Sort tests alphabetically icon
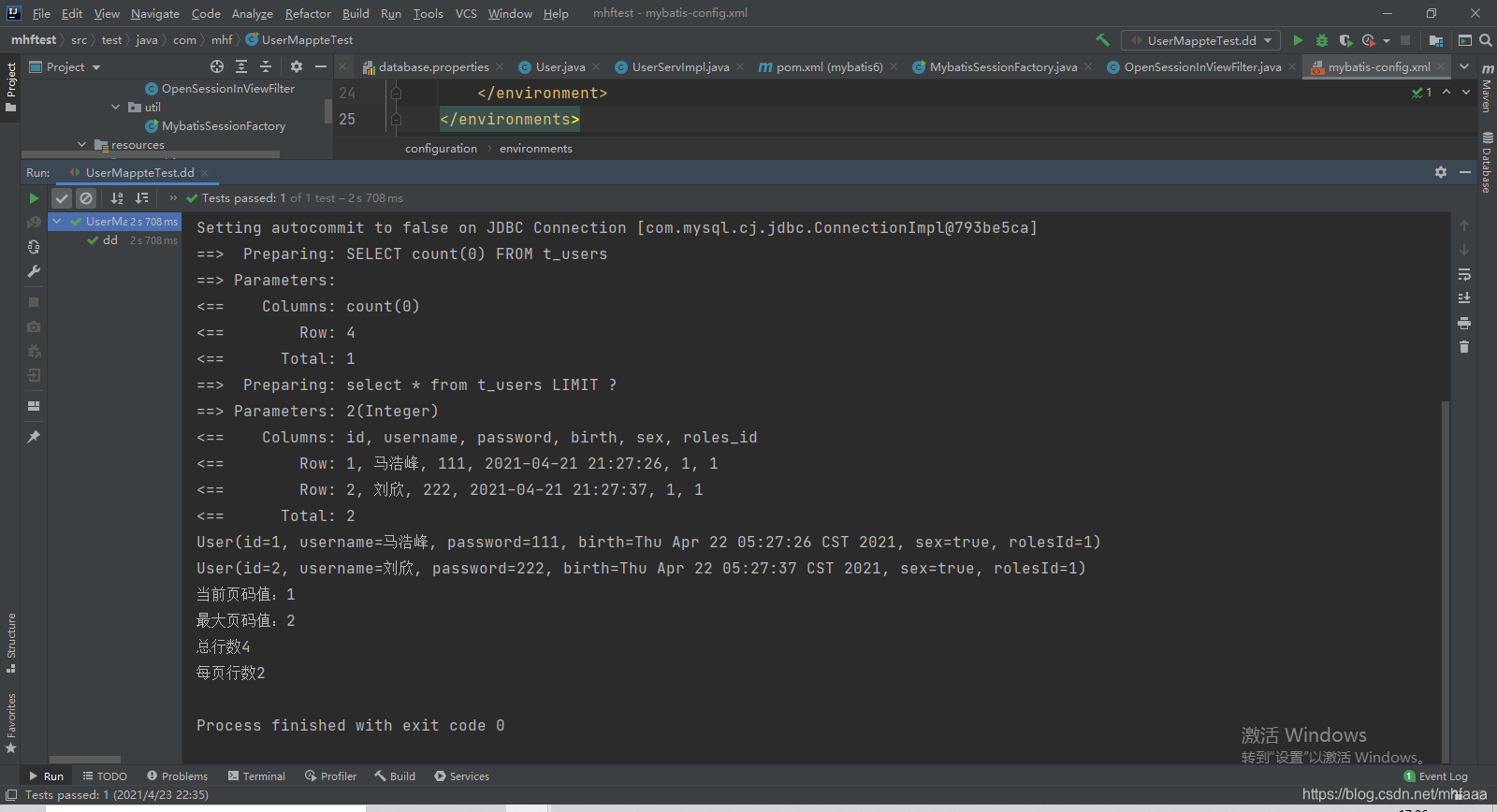 [x=117, y=198]
